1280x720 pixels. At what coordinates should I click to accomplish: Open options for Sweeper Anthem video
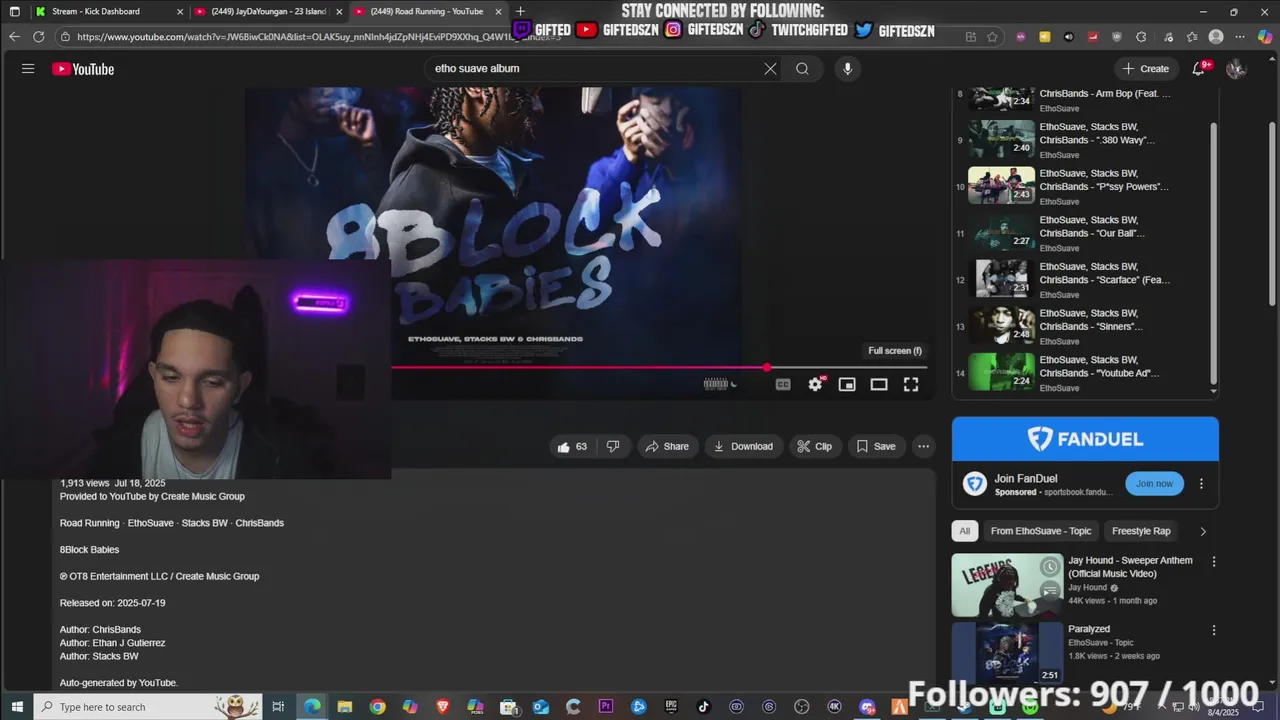pyautogui.click(x=1214, y=562)
